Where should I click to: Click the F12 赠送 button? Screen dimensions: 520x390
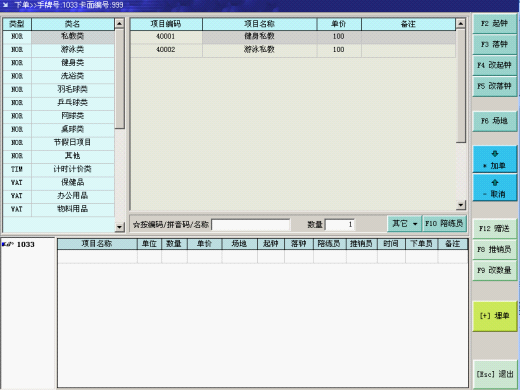tap(495, 229)
